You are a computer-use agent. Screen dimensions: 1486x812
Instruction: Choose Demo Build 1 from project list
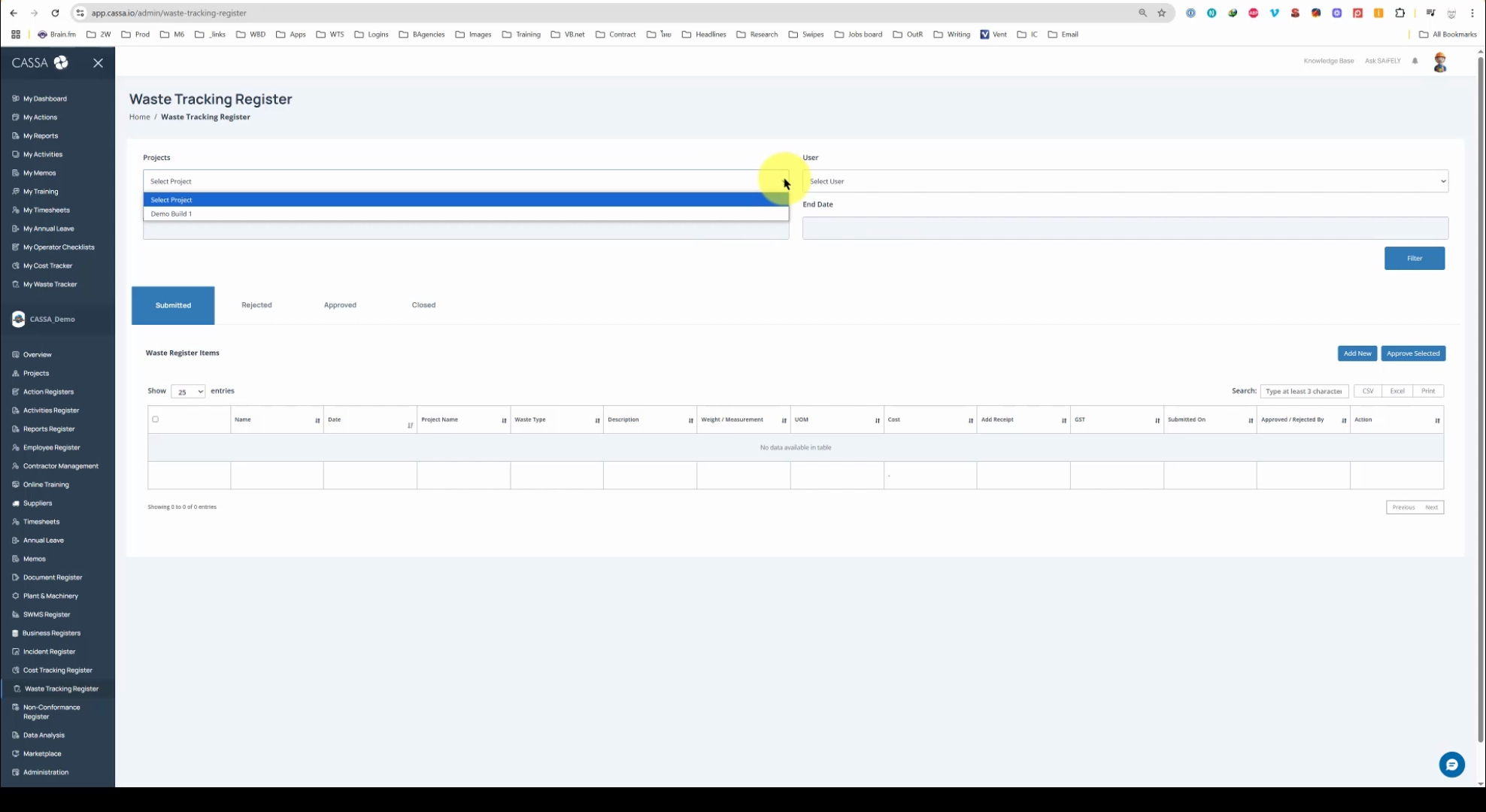point(171,214)
